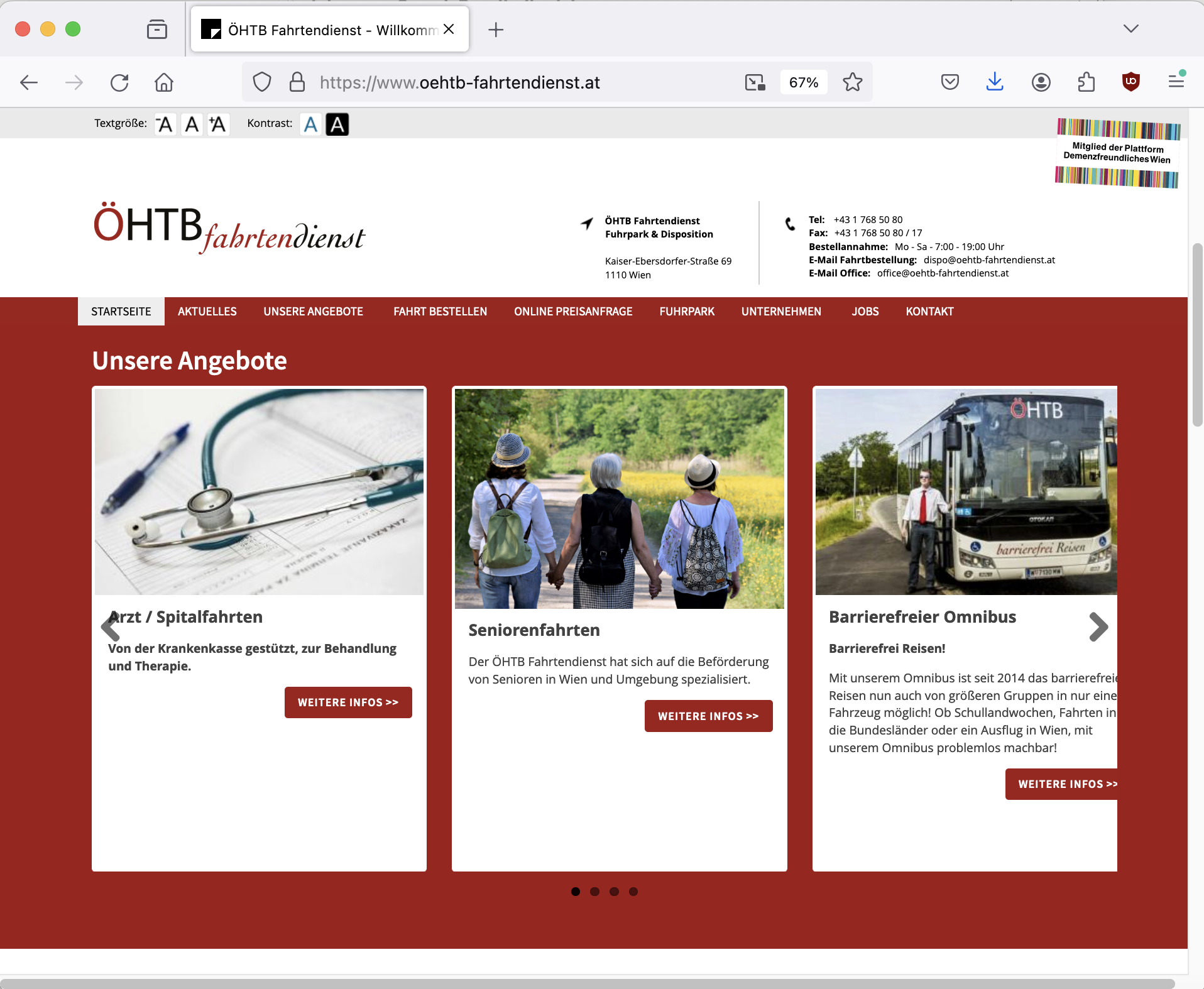1204x989 pixels.
Task: Reload the current page
Action: pos(119,82)
